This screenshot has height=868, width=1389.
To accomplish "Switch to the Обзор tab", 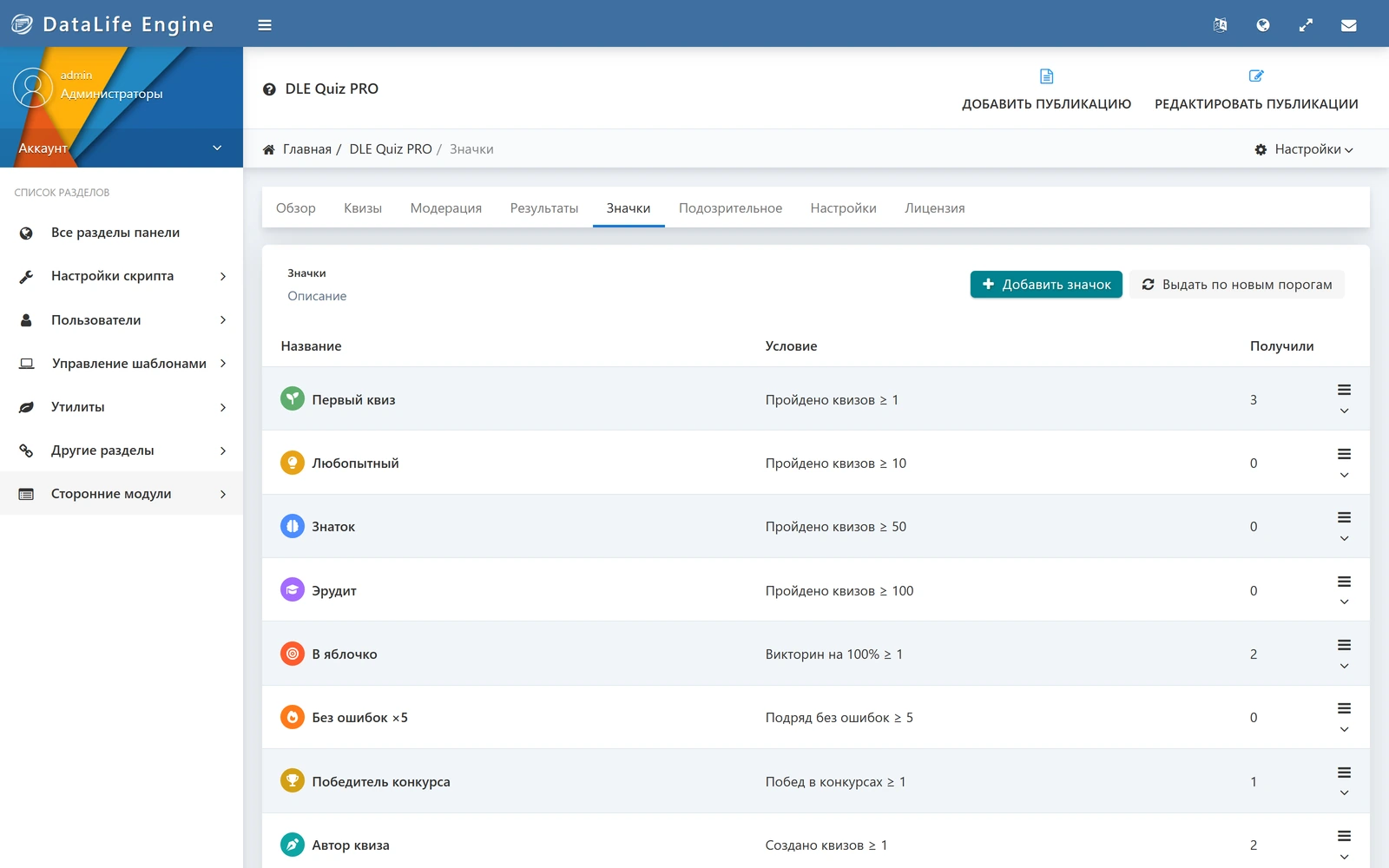I will click(296, 208).
